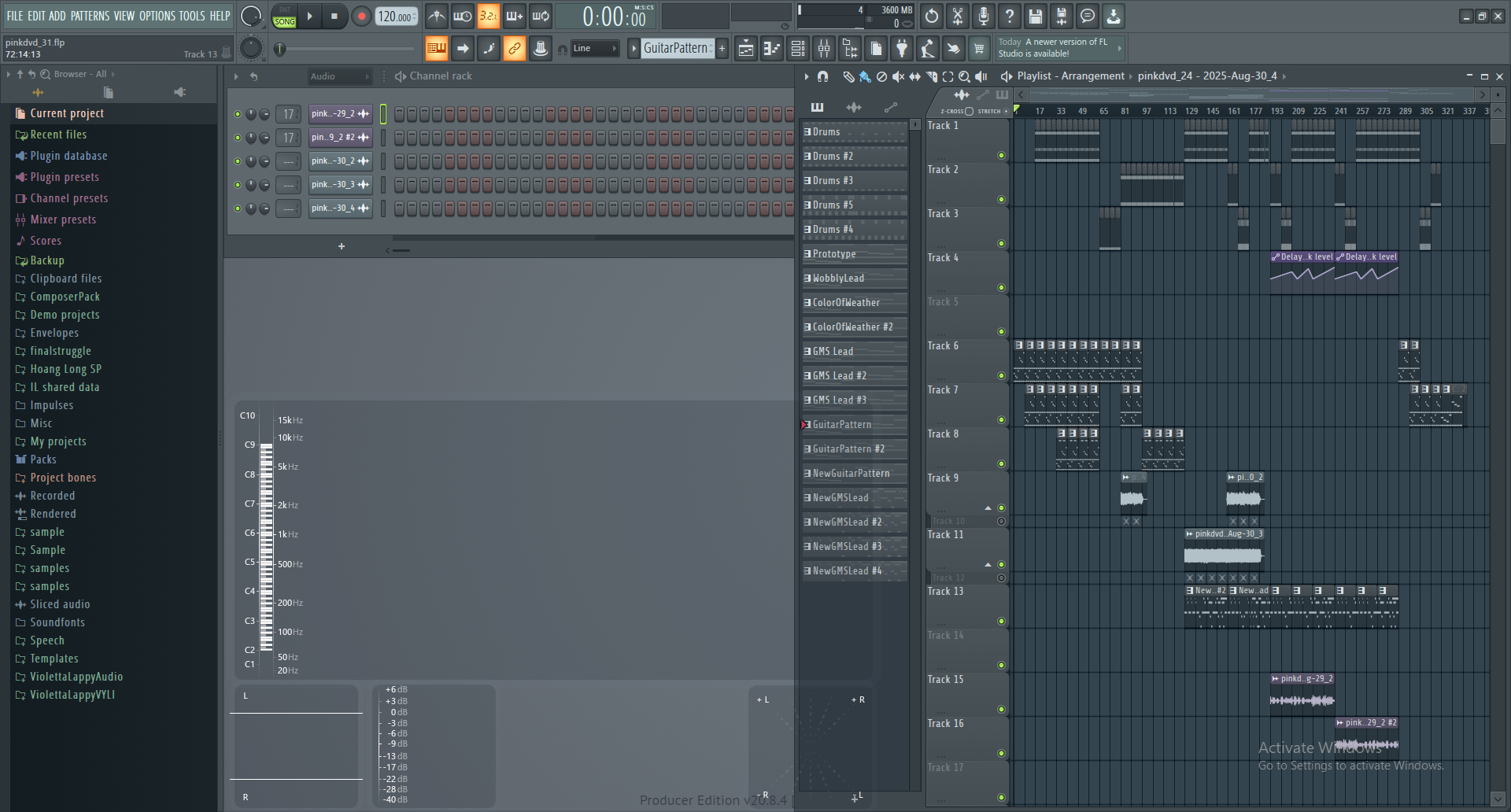Screen dimensions: 1511x812
Task: Mute playlist Track 13 green LED
Action: [1001, 622]
